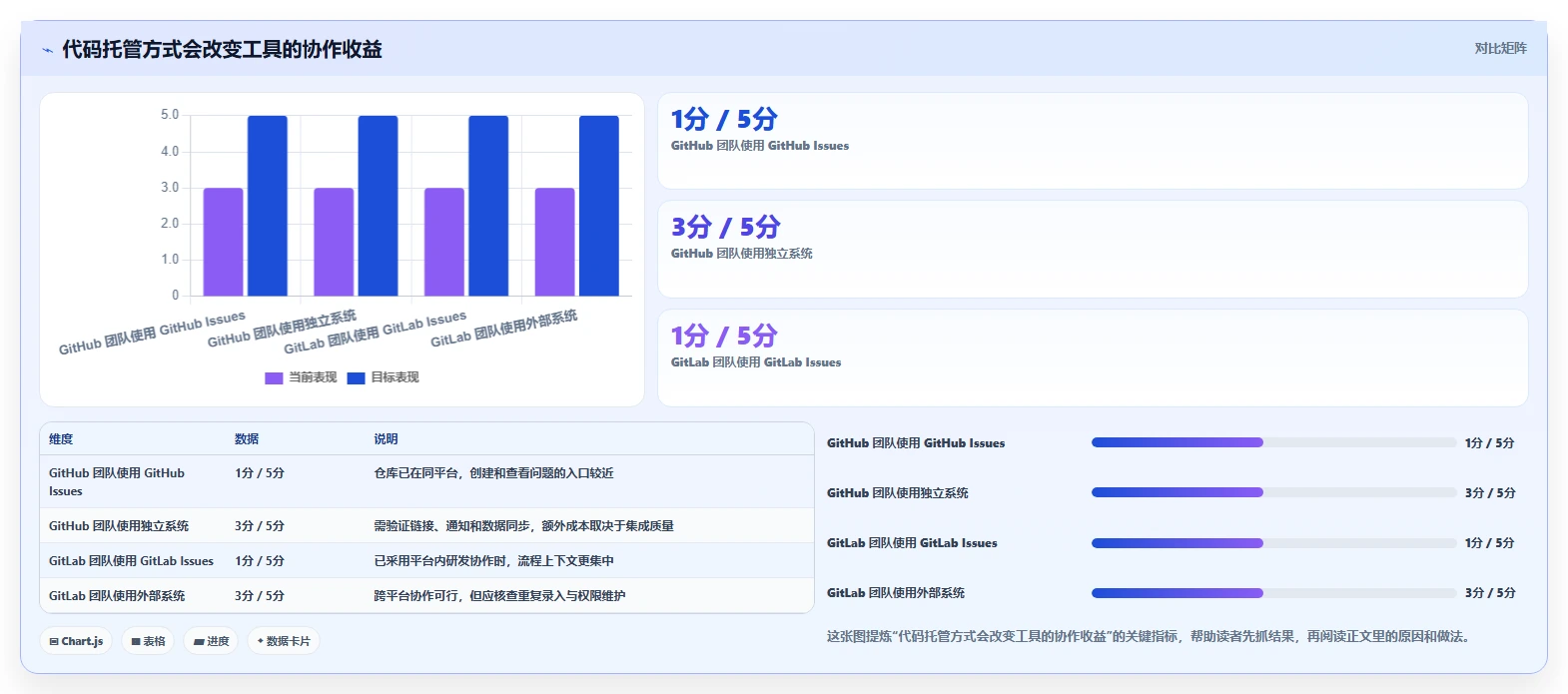The height and width of the screenshot is (694, 1568).
Task: Click table row name GitHub 团队使用独立系统
Action: (119, 526)
